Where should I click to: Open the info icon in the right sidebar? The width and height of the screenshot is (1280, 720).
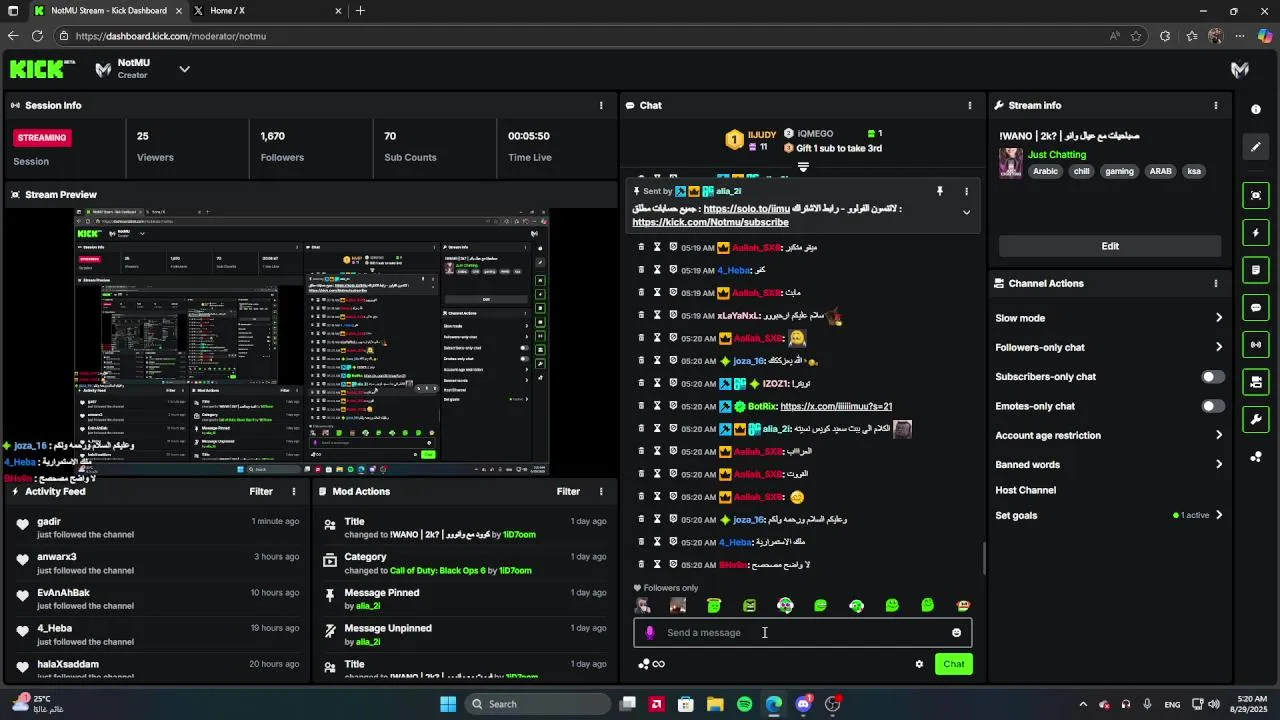point(1256,109)
